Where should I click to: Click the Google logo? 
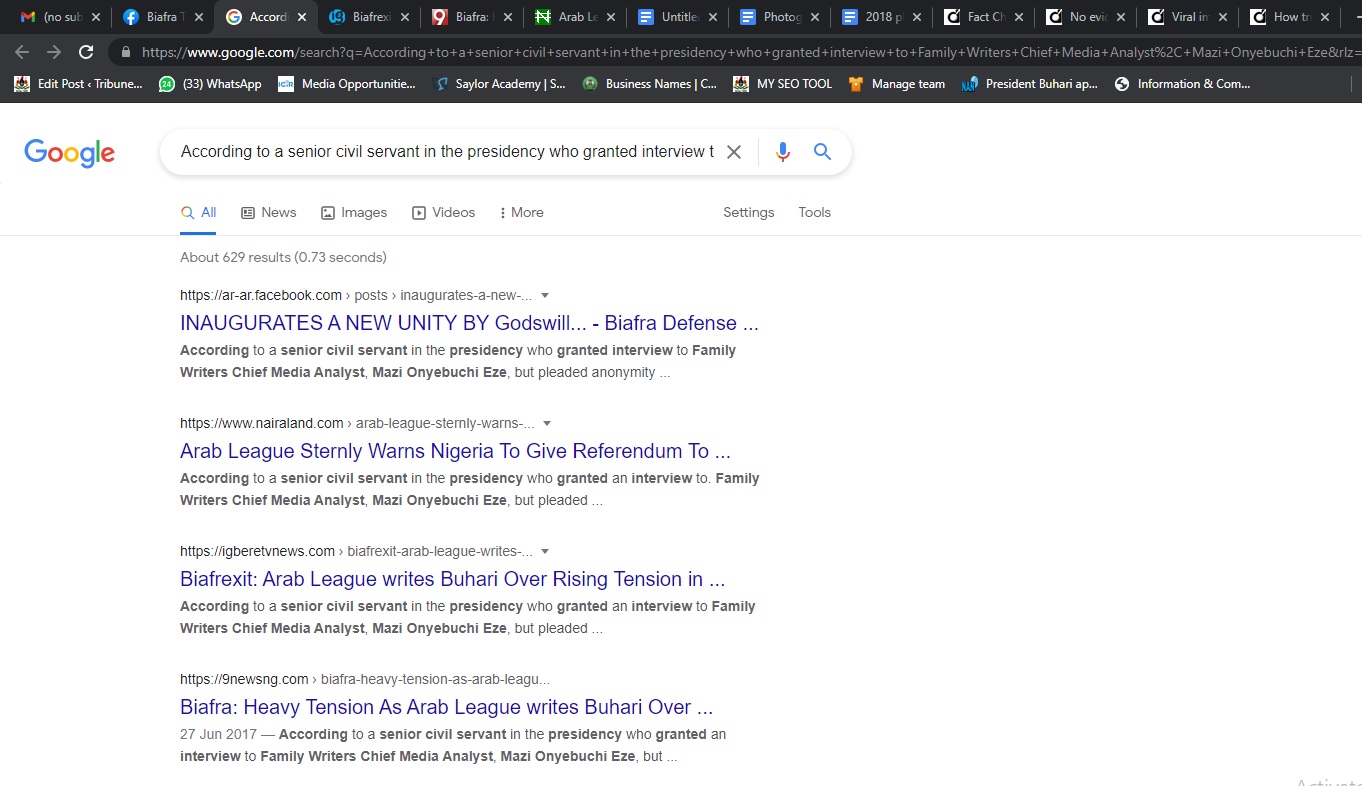[x=69, y=153]
